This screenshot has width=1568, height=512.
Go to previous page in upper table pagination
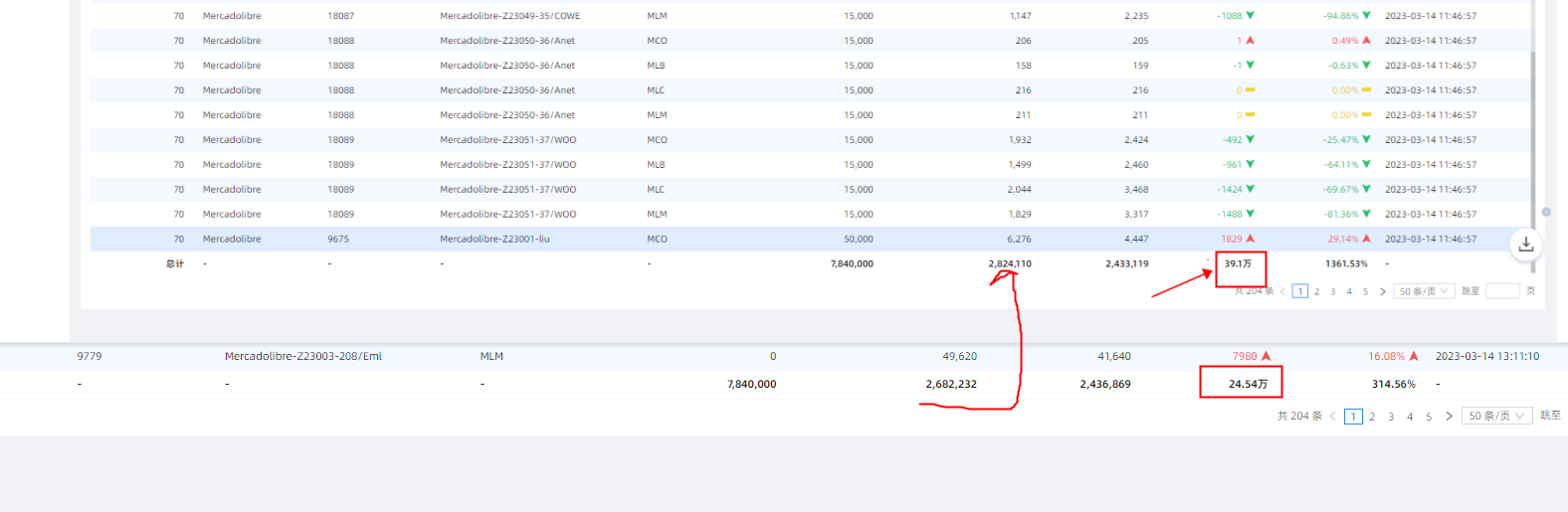pos(1282,291)
